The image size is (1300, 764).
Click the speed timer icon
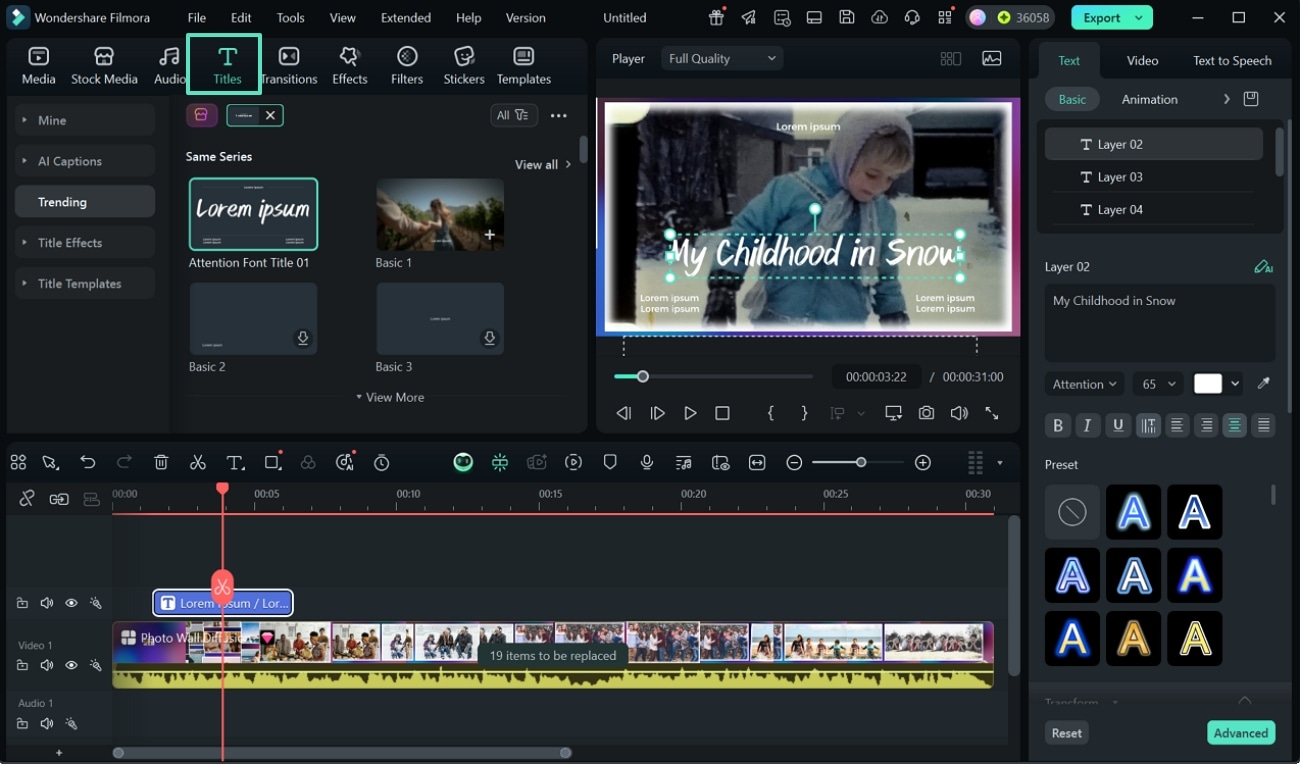[x=382, y=462]
